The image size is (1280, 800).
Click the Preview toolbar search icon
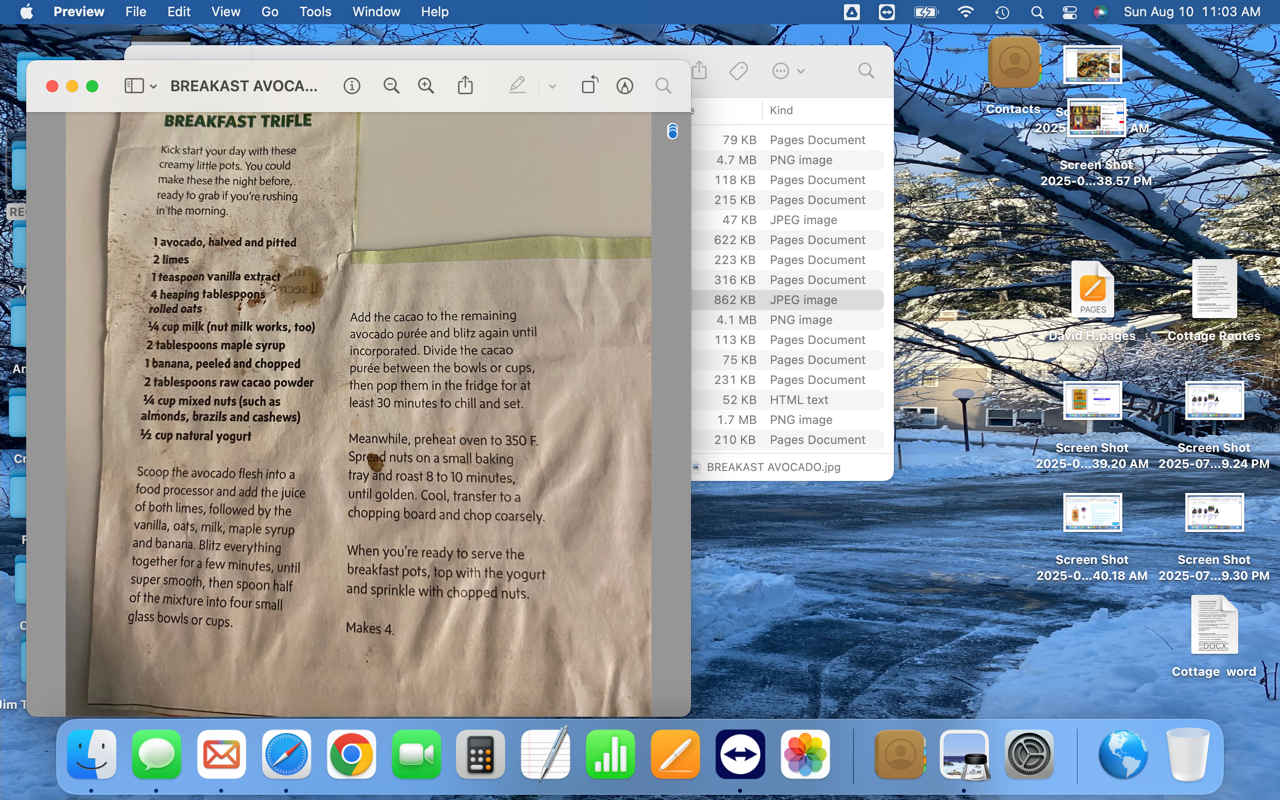click(x=663, y=86)
